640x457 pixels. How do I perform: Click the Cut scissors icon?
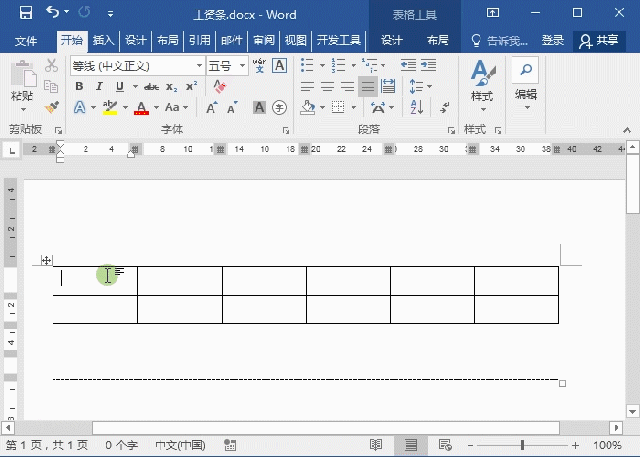click(x=51, y=65)
